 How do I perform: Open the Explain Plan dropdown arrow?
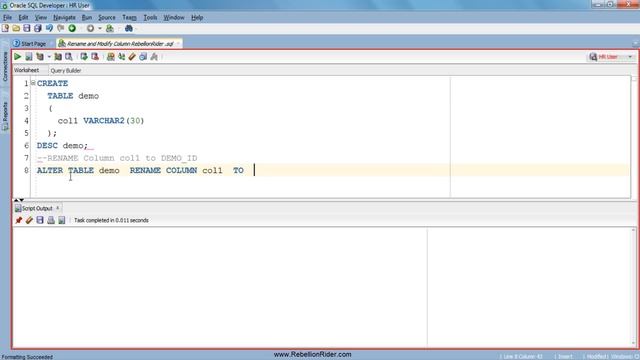(x=49, y=57)
